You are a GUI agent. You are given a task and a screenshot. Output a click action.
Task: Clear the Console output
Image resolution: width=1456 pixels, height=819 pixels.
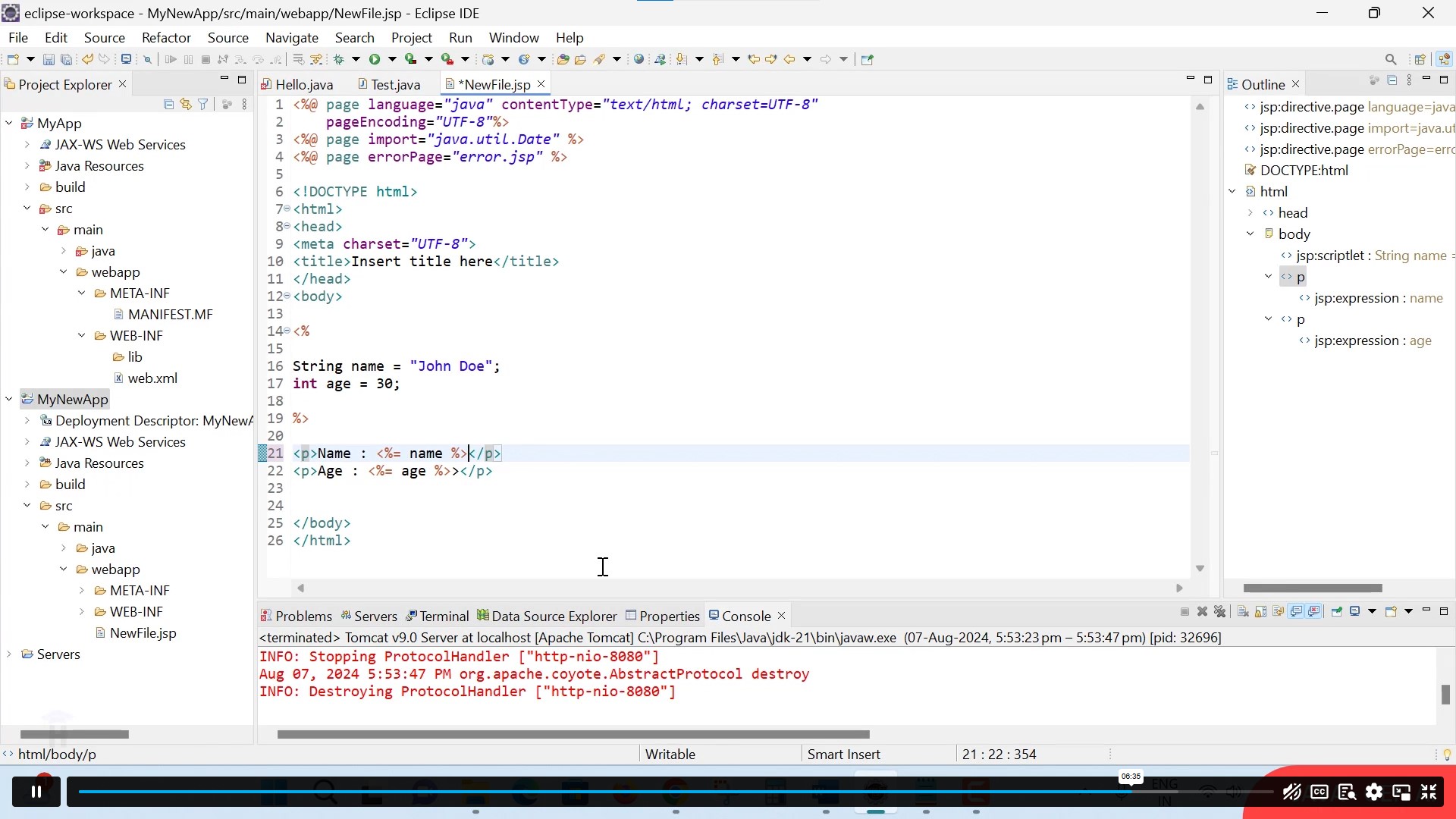1243,612
